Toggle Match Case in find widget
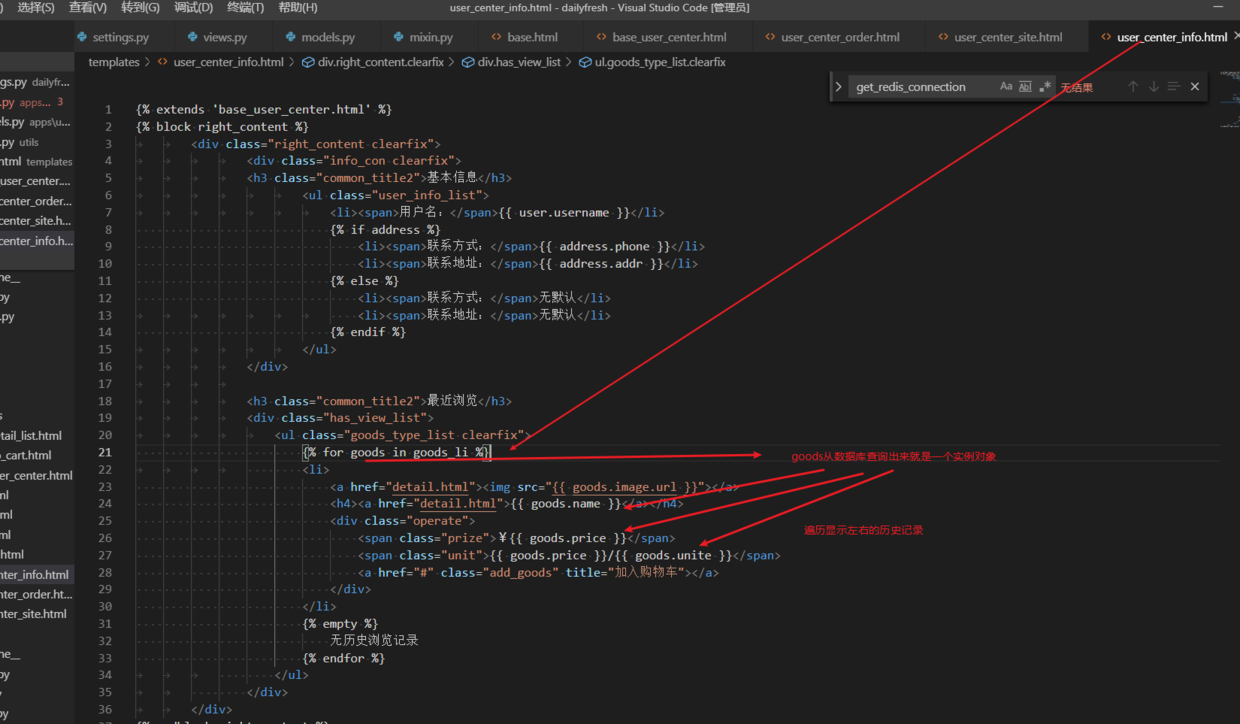The image size is (1240, 724). point(1006,87)
